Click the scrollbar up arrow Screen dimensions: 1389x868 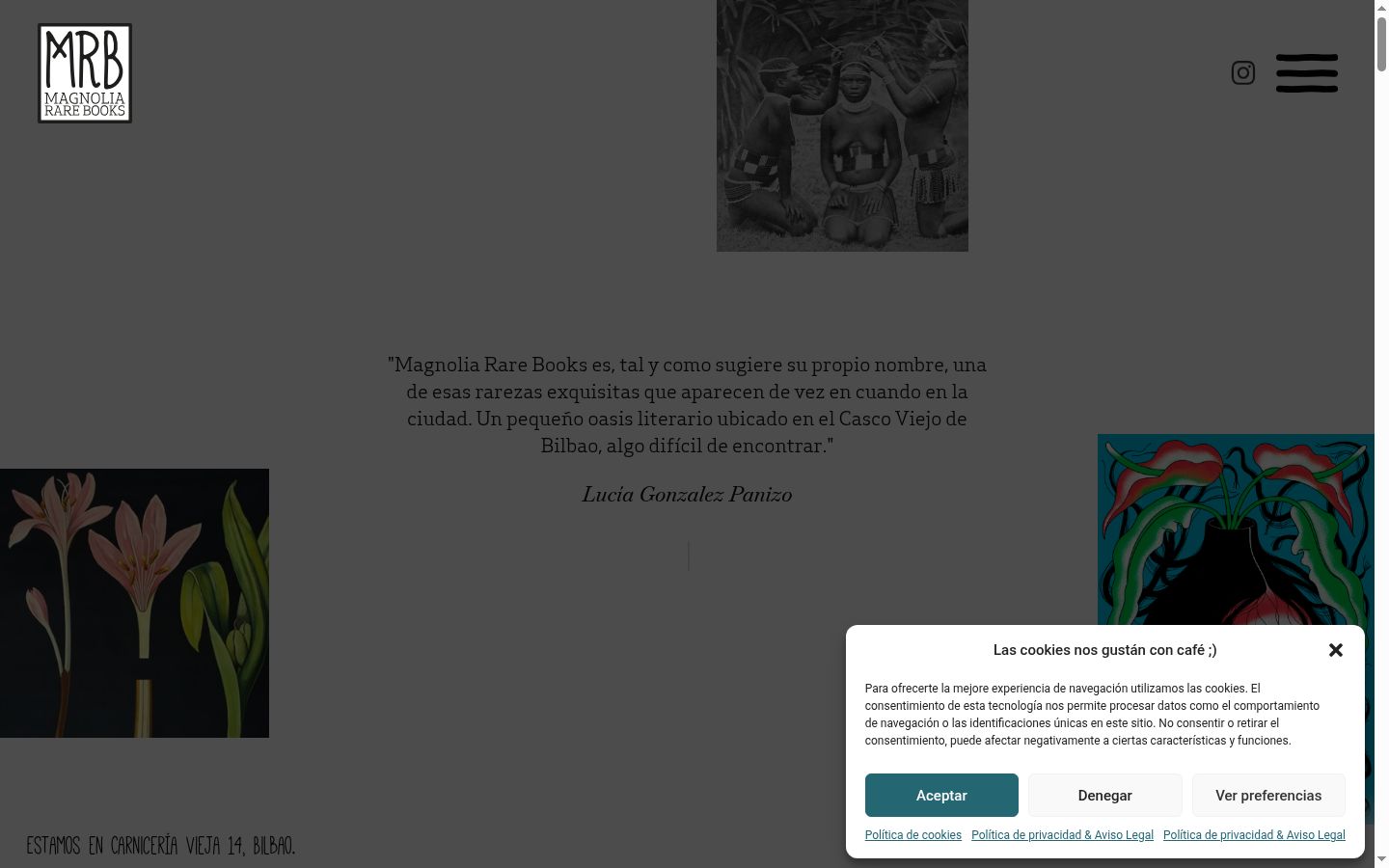1381,8
